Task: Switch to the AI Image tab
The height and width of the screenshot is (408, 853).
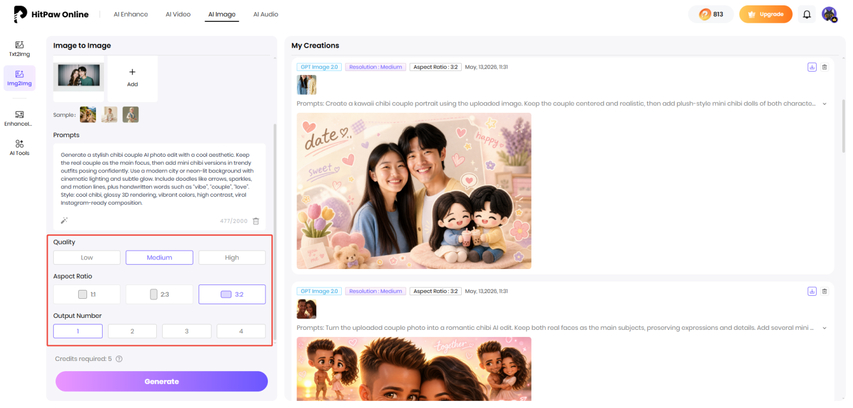Action: pyautogui.click(x=221, y=15)
